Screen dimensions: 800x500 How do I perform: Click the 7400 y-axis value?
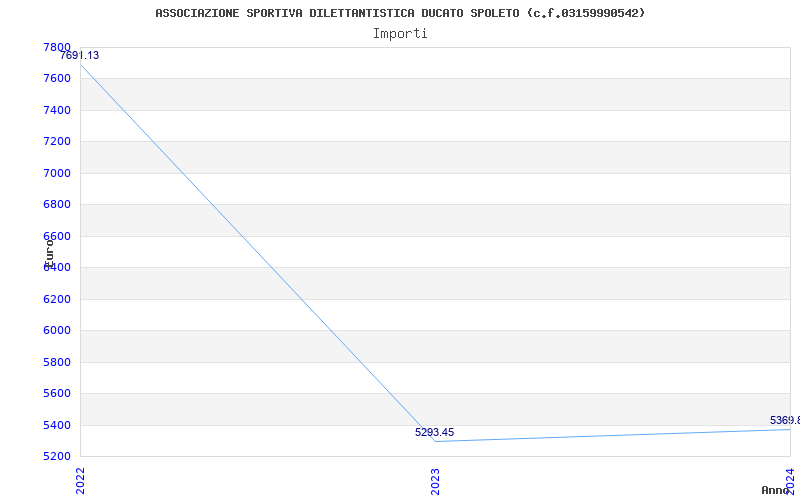pos(57,110)
